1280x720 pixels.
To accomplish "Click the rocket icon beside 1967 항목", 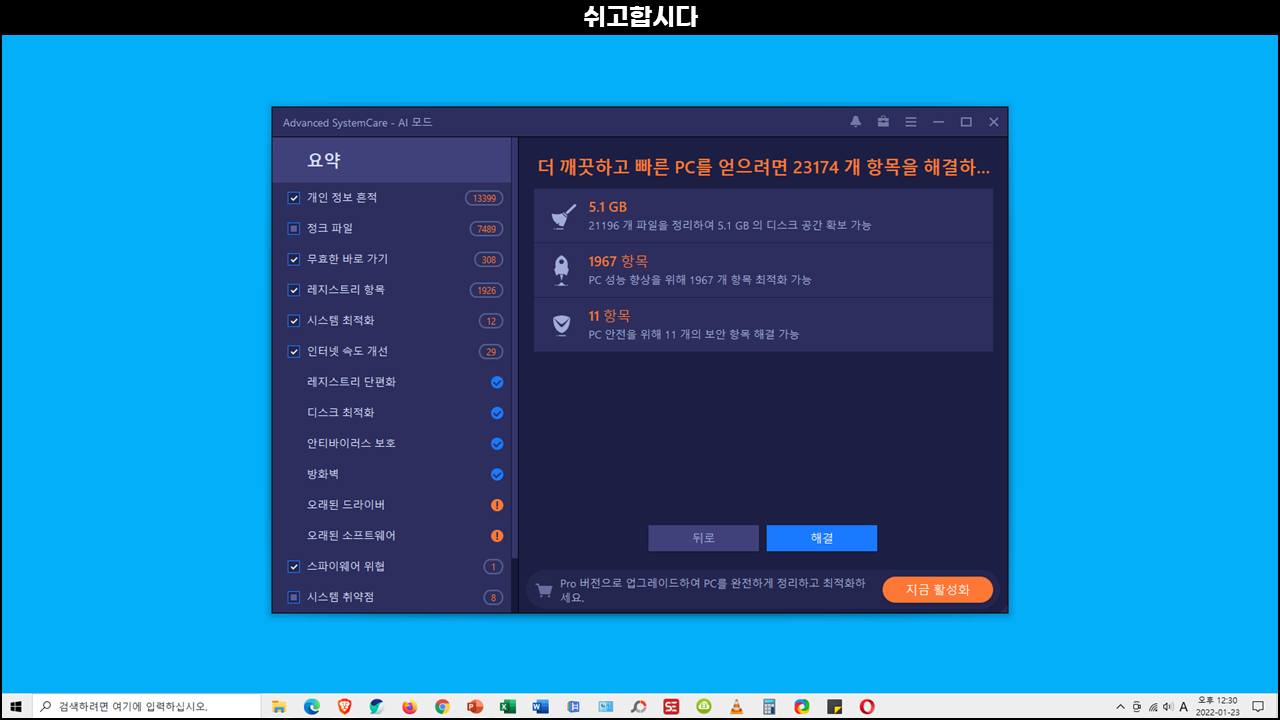I will [562, 270].
